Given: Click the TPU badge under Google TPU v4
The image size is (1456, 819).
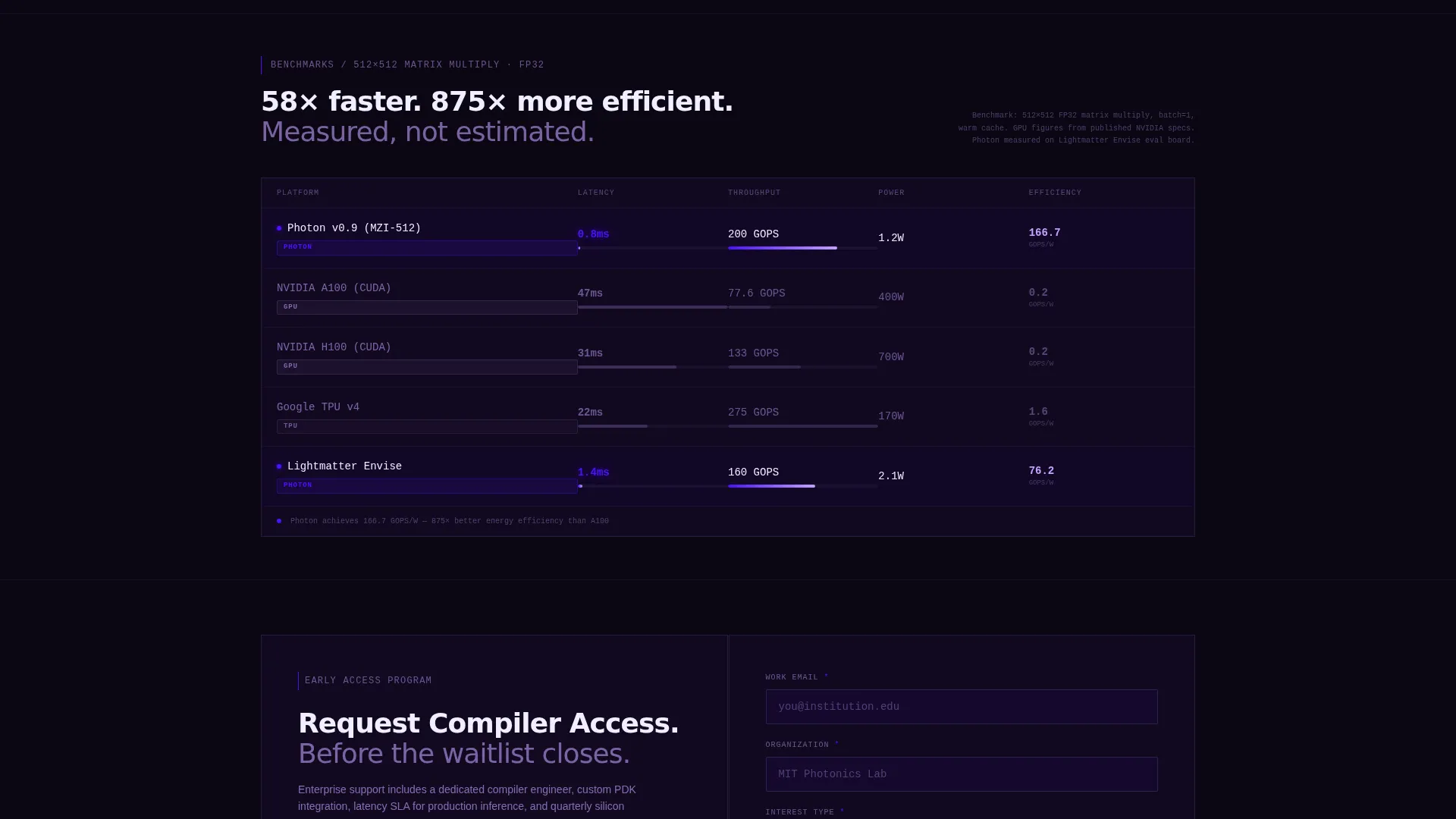Looking at the screenshot, I should pyautogui.click(x=427, y=426).
